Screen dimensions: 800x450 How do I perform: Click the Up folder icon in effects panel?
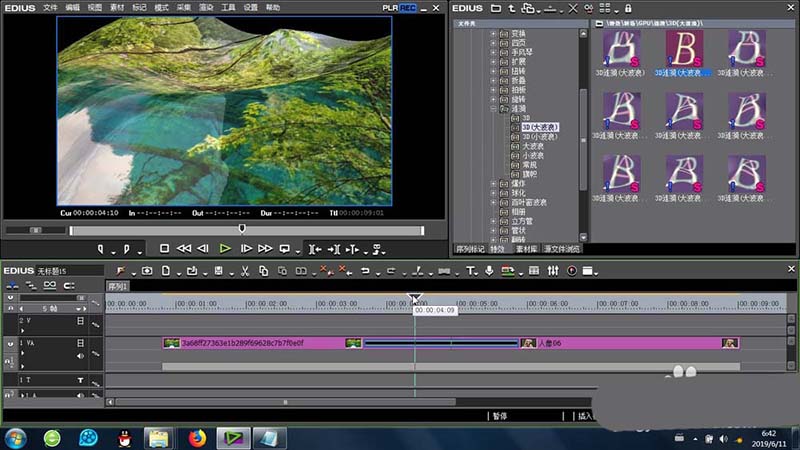click(512, 8)
